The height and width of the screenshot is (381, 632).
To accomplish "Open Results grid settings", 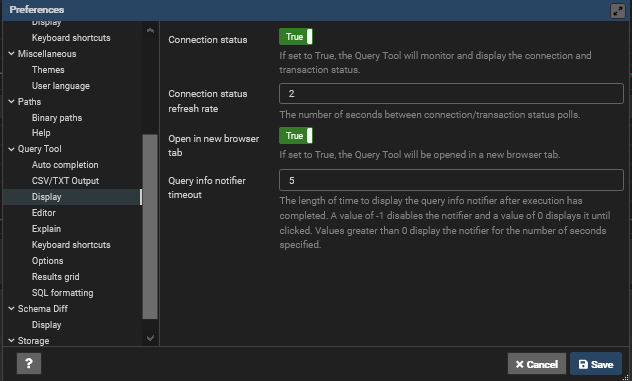I will point(56,277).
